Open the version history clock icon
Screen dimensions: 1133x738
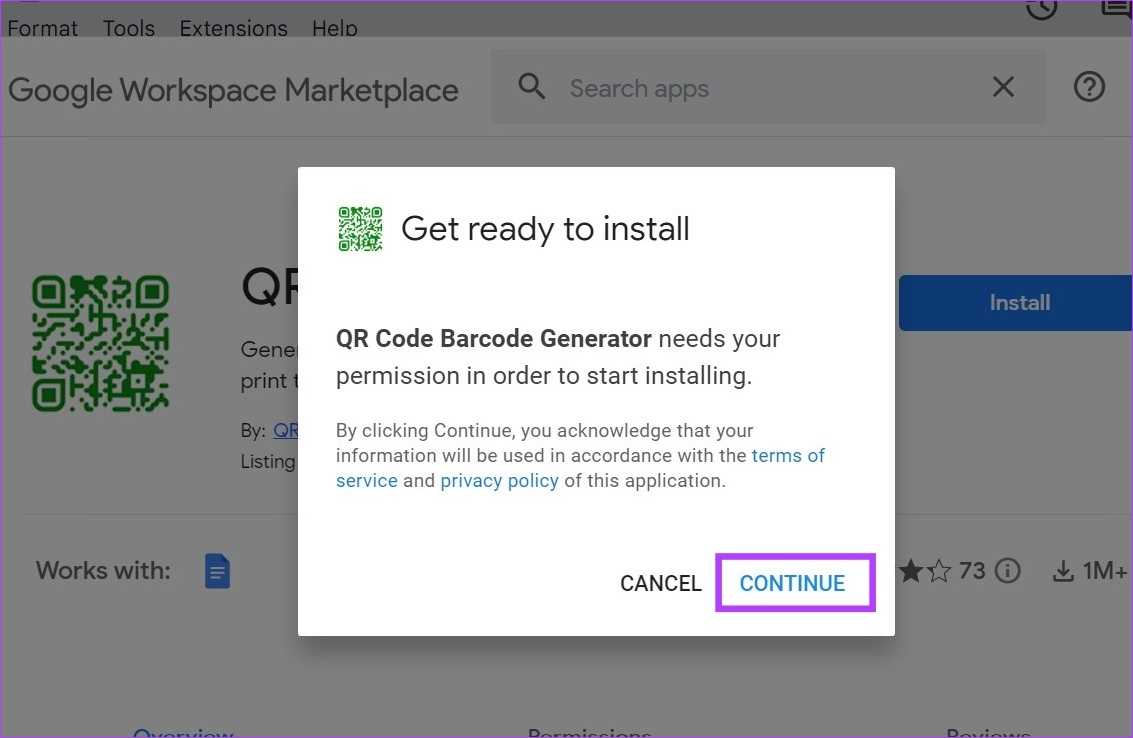click(x=1041, y=8)
